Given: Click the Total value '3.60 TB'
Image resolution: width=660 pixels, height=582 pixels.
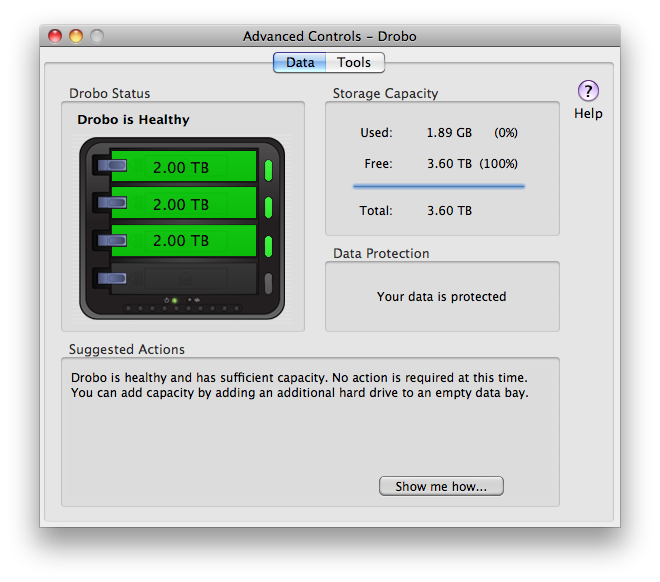Looking at the screenshot, I should tap(449, 210).
